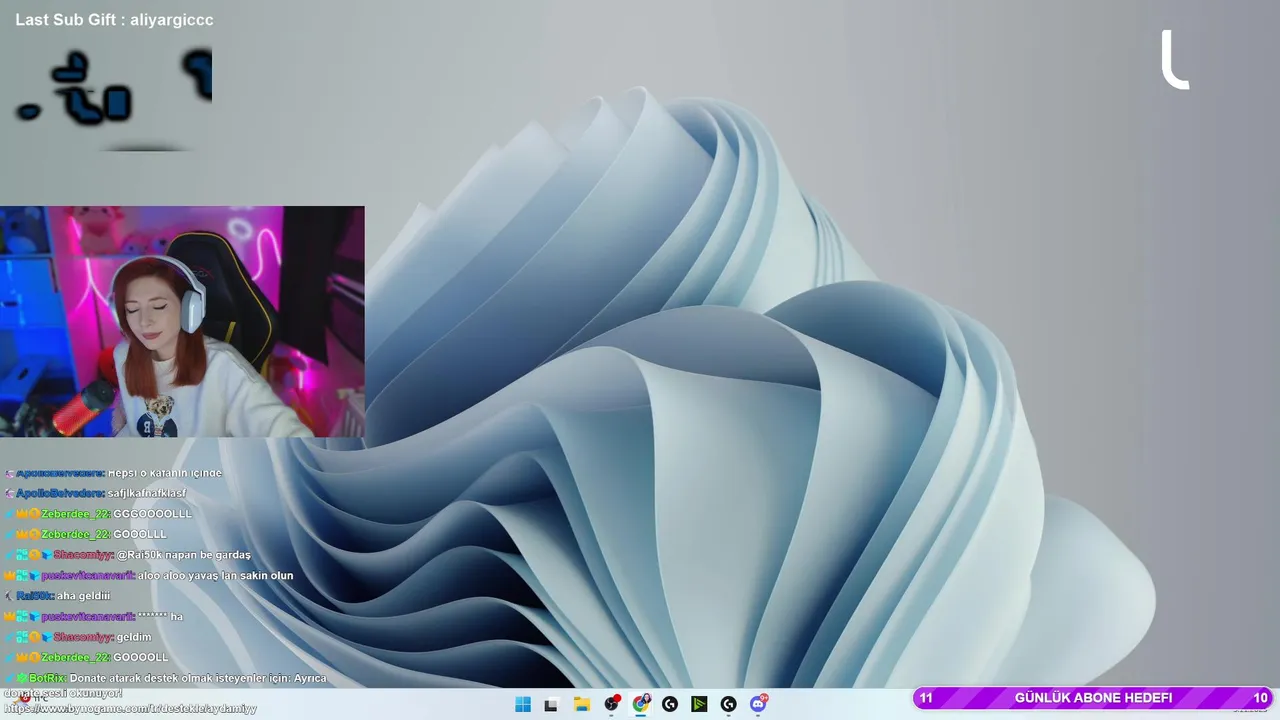Click the chat message 'aloo aloo yavaş lan sakin olun'
This screenshot has height=720, width=1280.
point(215,576)
